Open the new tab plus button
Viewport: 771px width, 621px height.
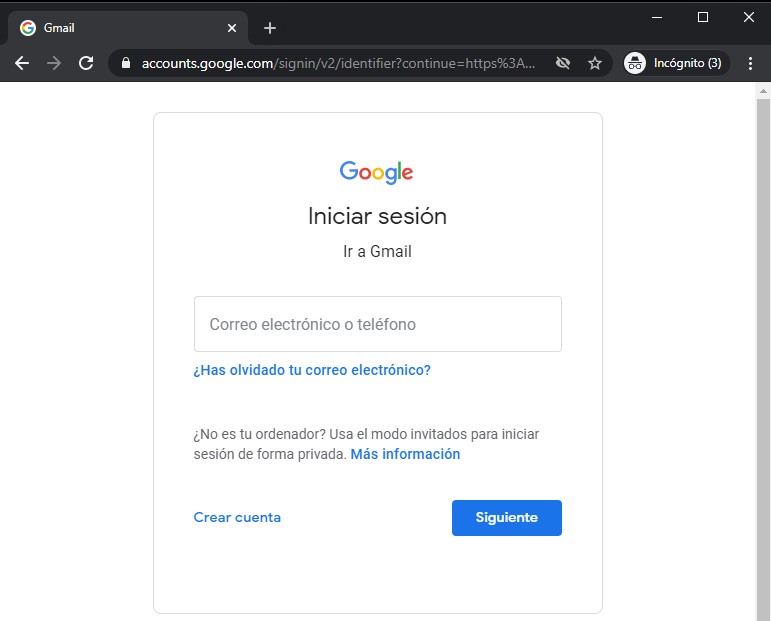tap(270, 28)
